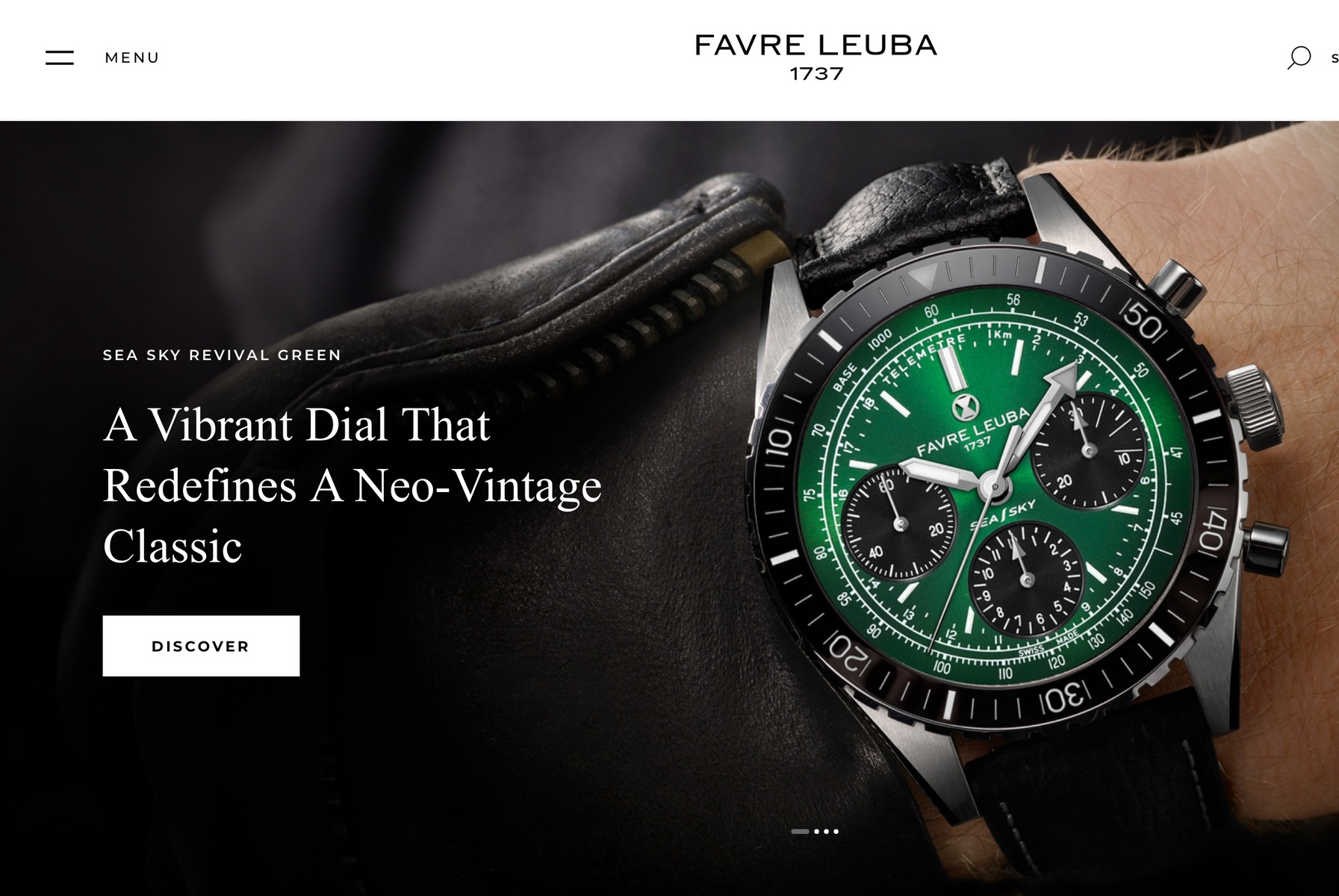Click the DISCOVER button
1339x896 pixels.
pyautogui.click(x=201, y=646)
